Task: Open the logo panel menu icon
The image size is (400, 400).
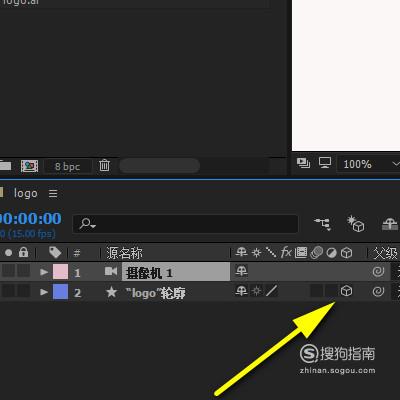Action: [53, 193]
